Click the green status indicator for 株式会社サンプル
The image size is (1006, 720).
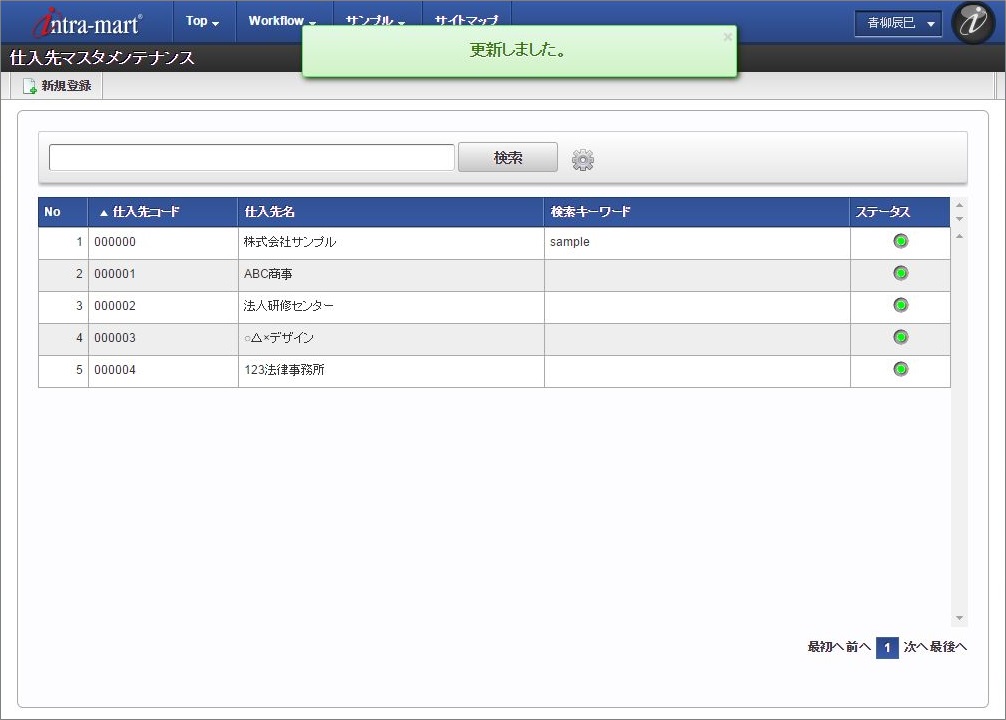[899, 241]
